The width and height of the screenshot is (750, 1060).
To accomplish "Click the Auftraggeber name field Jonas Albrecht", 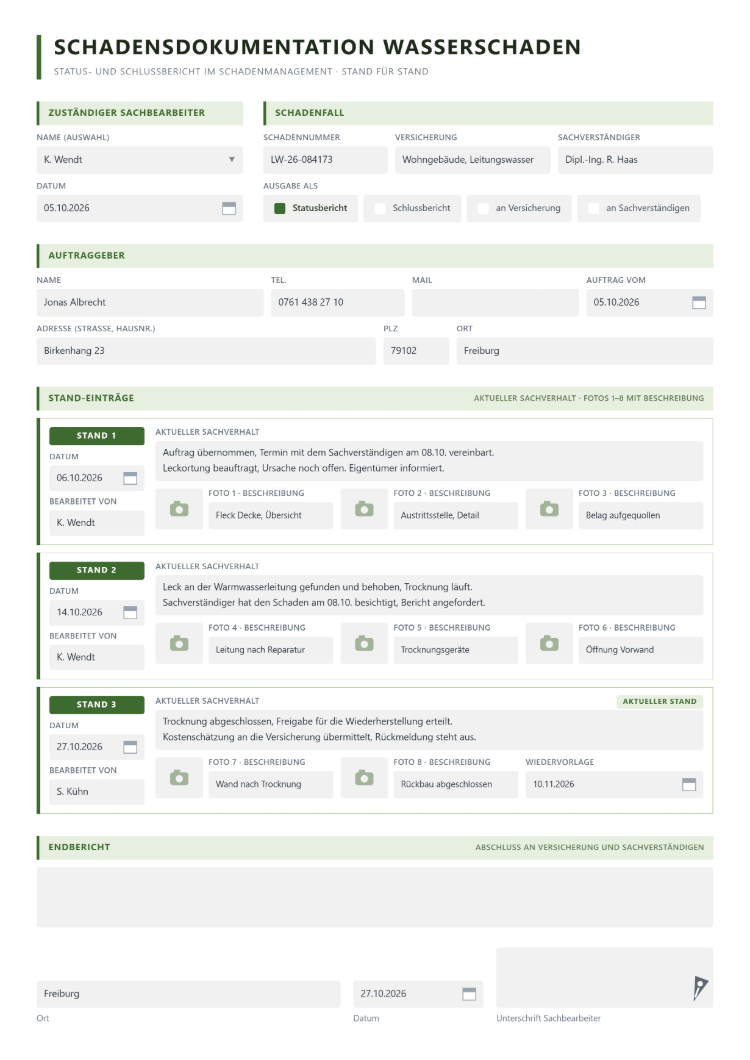I will 150,303.
